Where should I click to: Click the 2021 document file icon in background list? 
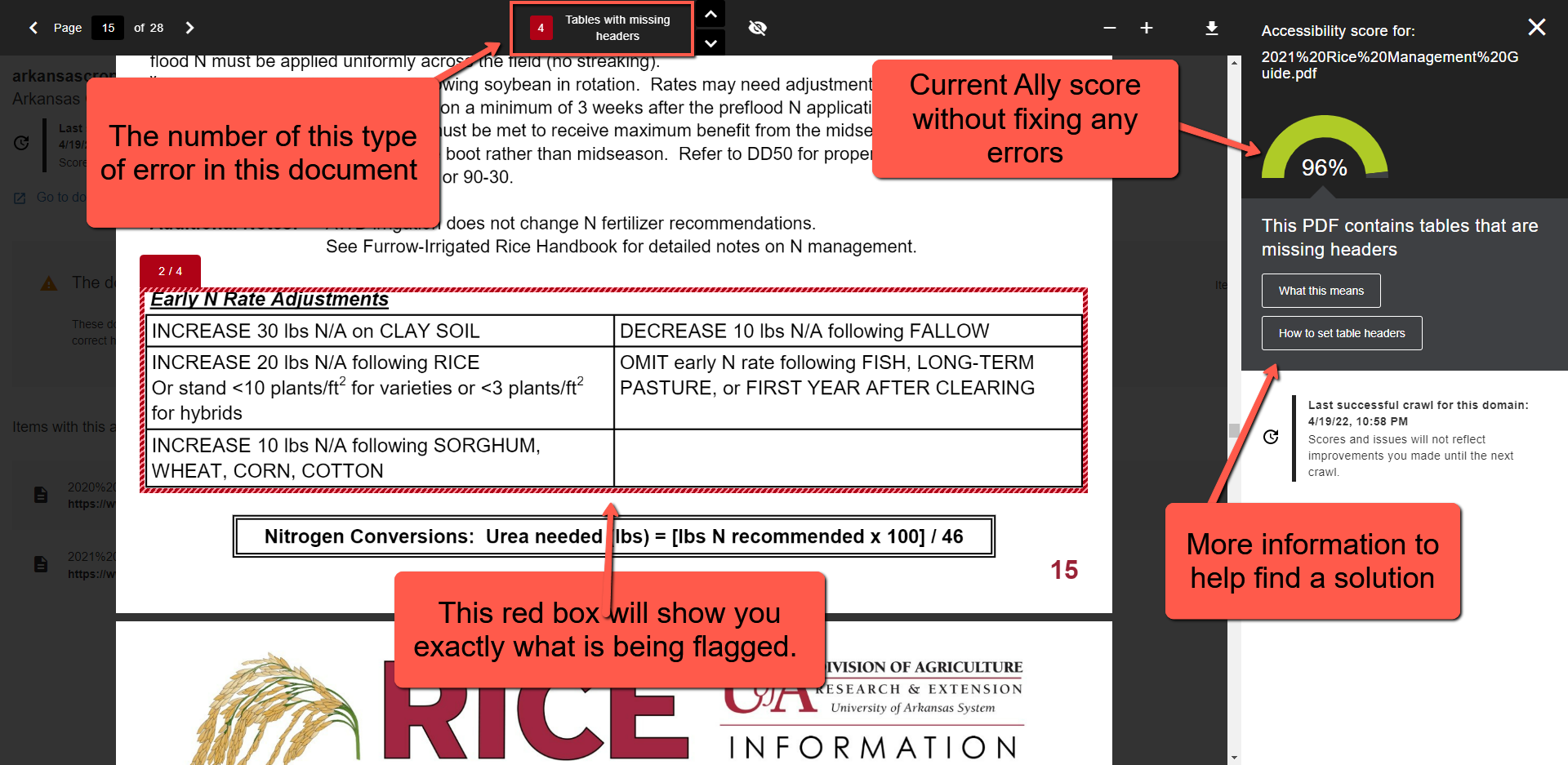point(41,564)
